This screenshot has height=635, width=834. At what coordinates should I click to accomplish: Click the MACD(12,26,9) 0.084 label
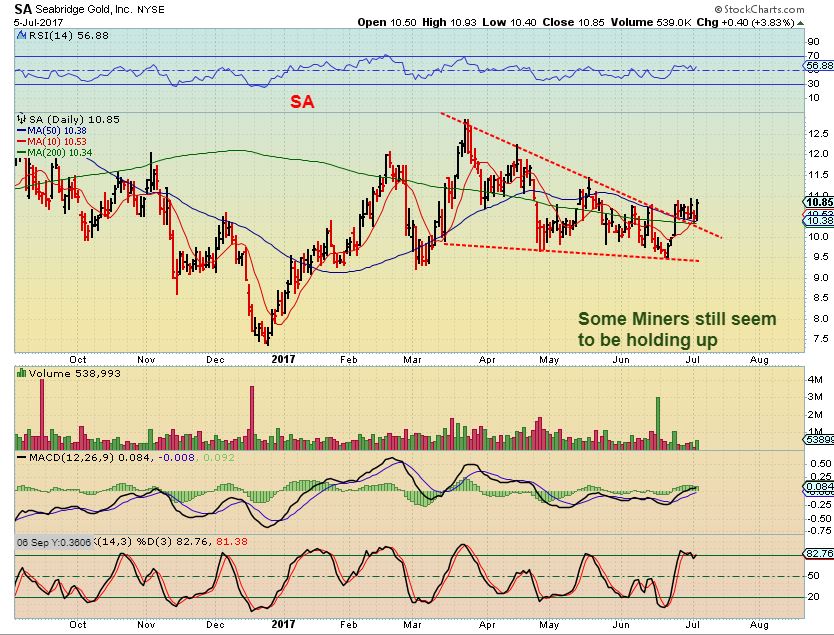[x=90, y=457]
